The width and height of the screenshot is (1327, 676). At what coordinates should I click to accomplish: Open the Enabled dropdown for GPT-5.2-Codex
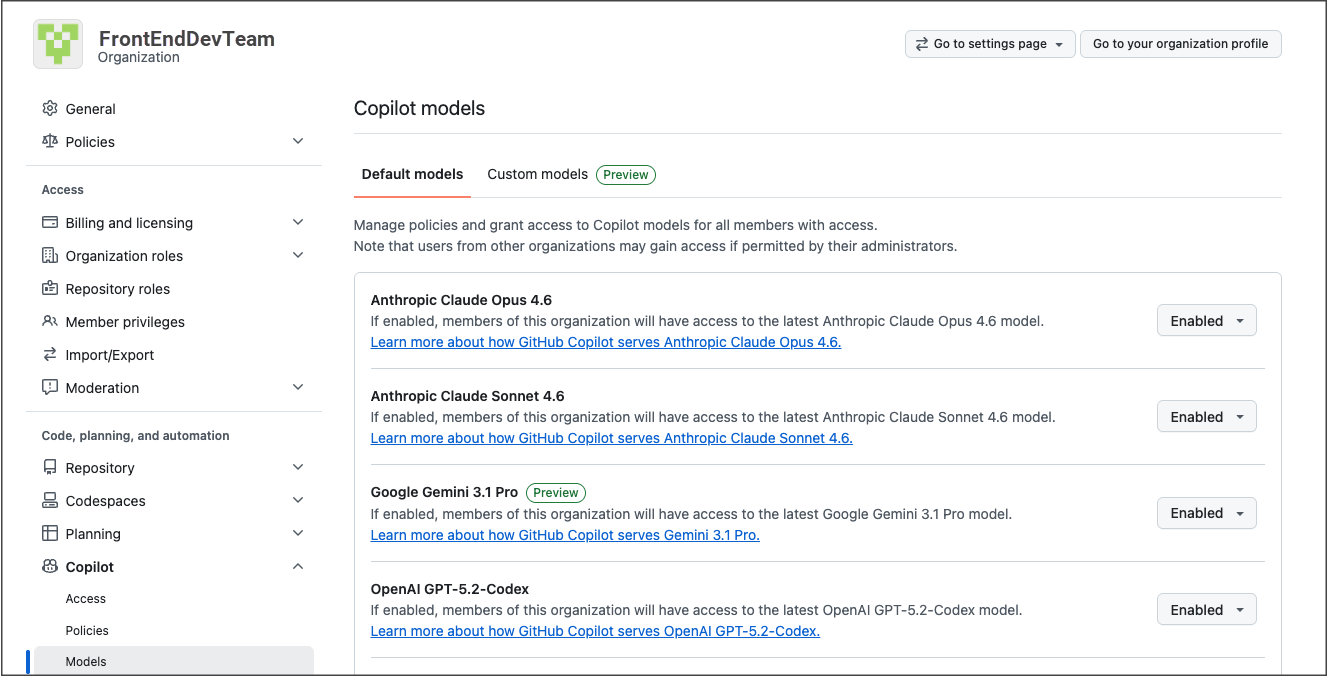(1206, 610)
